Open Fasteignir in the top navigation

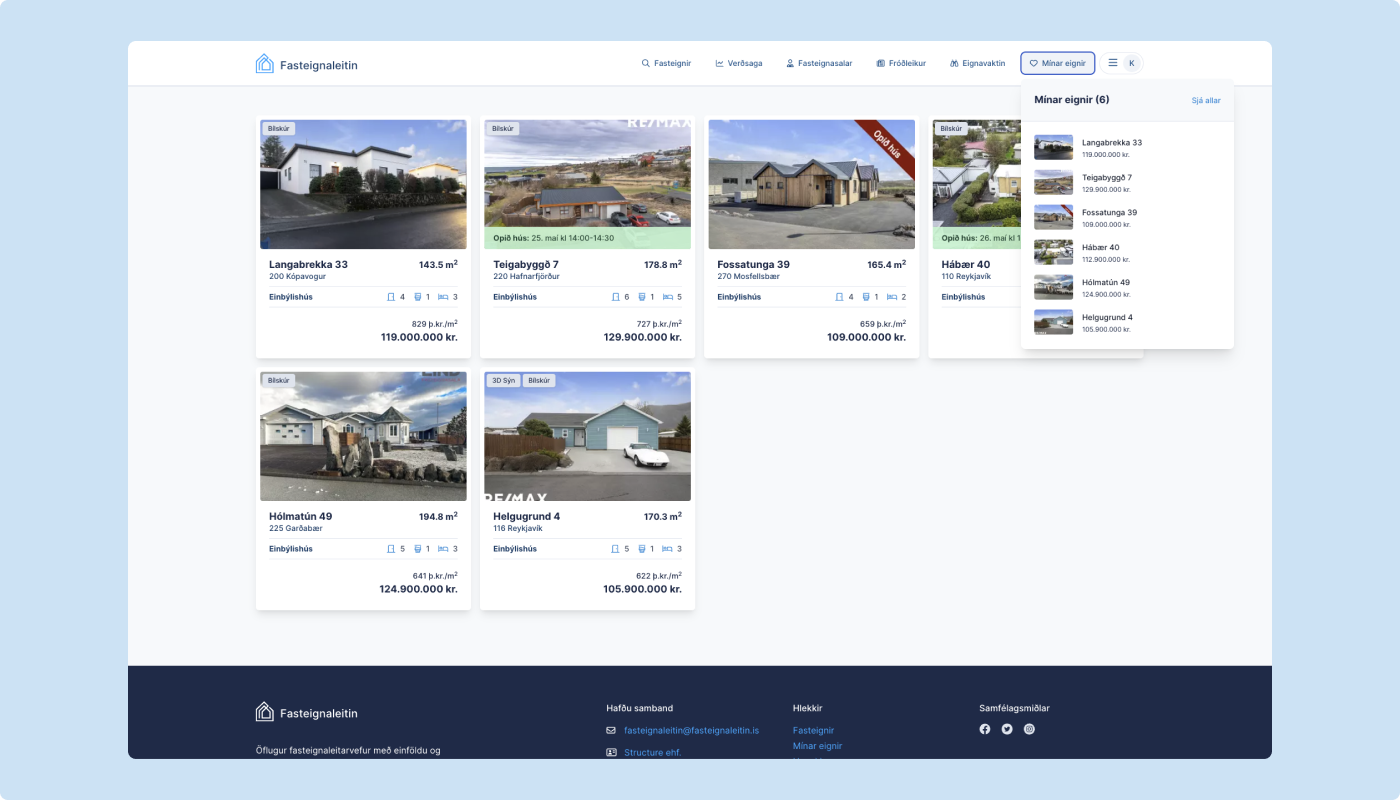point(666,63)
